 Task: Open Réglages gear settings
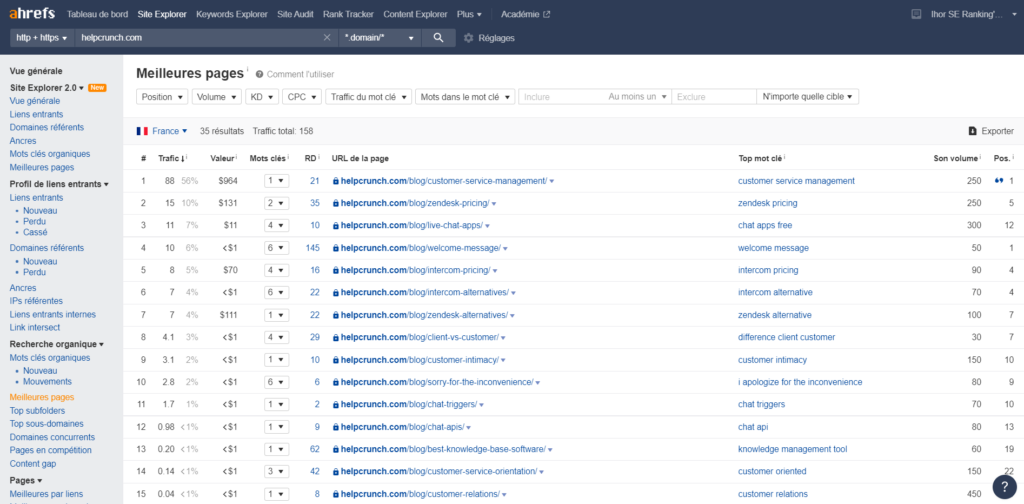pyautogui.click(x=468, y=38)
